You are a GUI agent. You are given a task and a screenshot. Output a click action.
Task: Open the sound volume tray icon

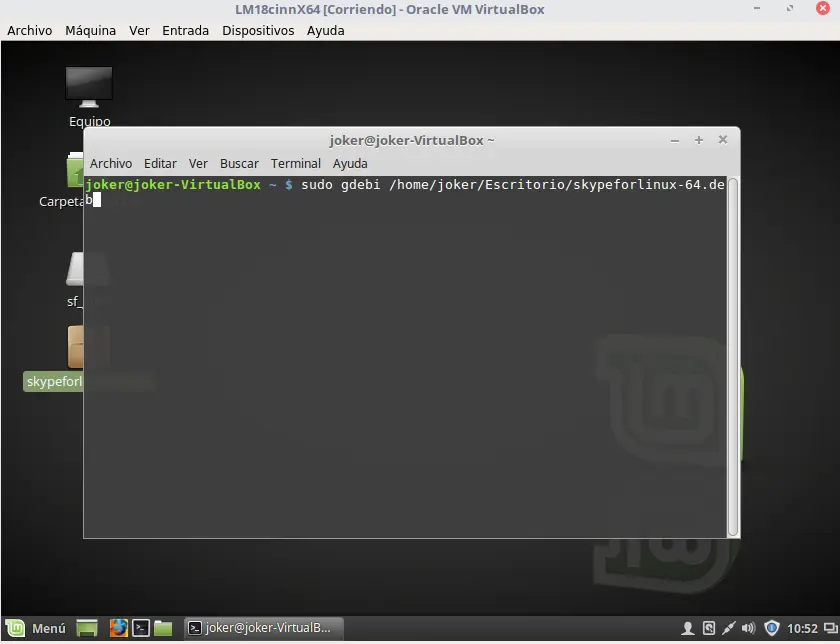pyautogui.click(x=748, y=628)
